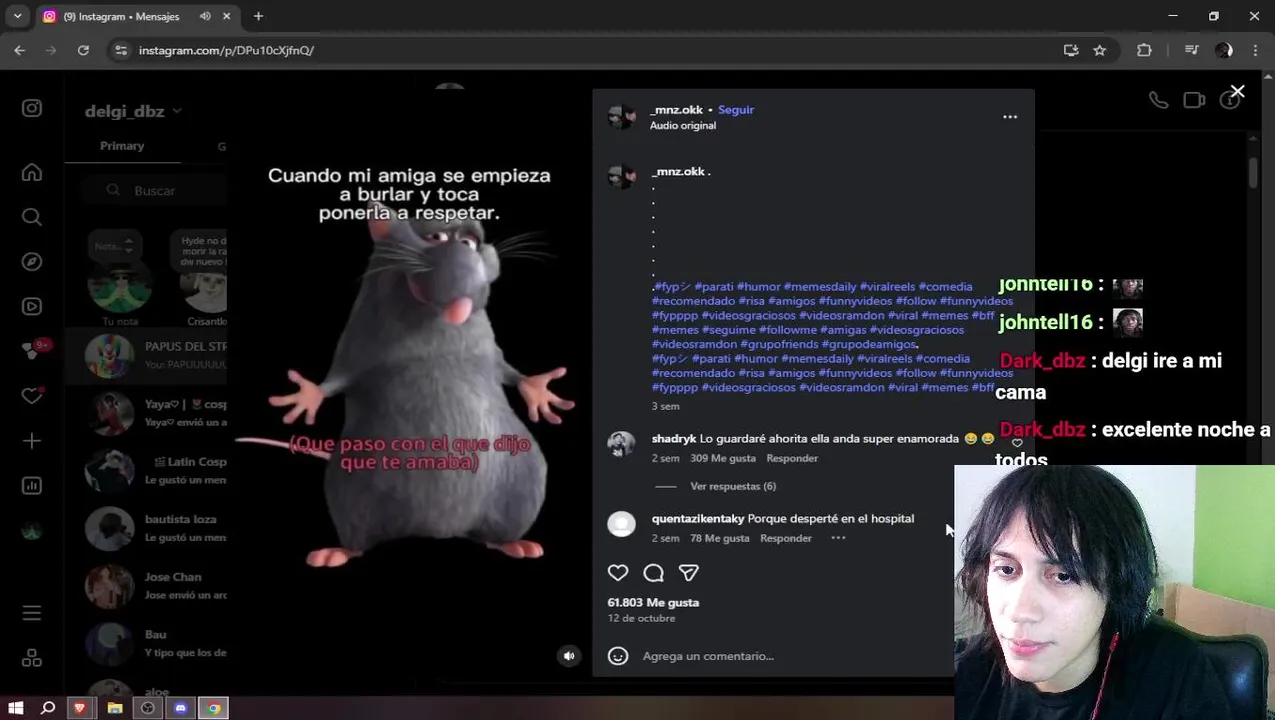Open Discord from the taskbar
1275x720 pixels.
coord(180,708)
